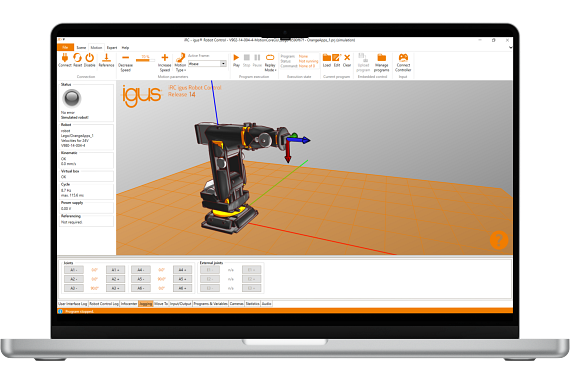Click the 'Simulated robot!' status text

(x=75, y=117)
